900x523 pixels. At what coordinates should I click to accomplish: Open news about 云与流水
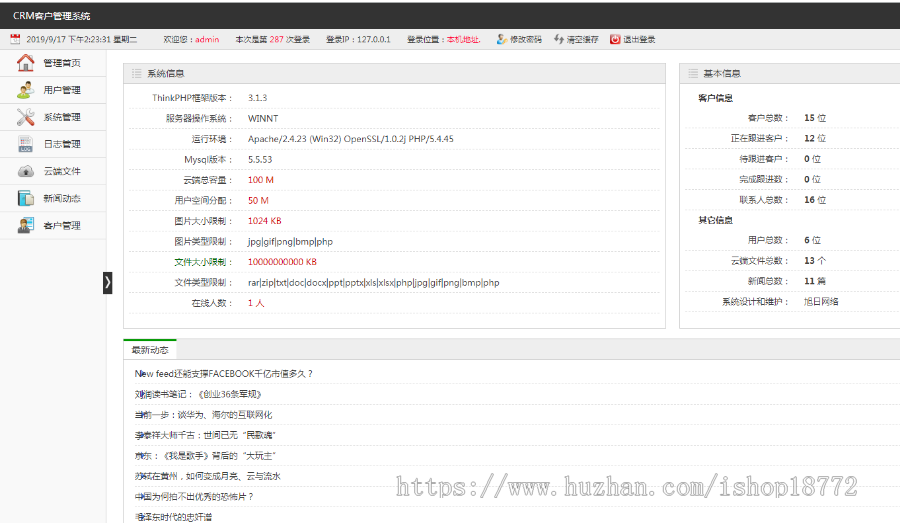[x=207, y=476]
